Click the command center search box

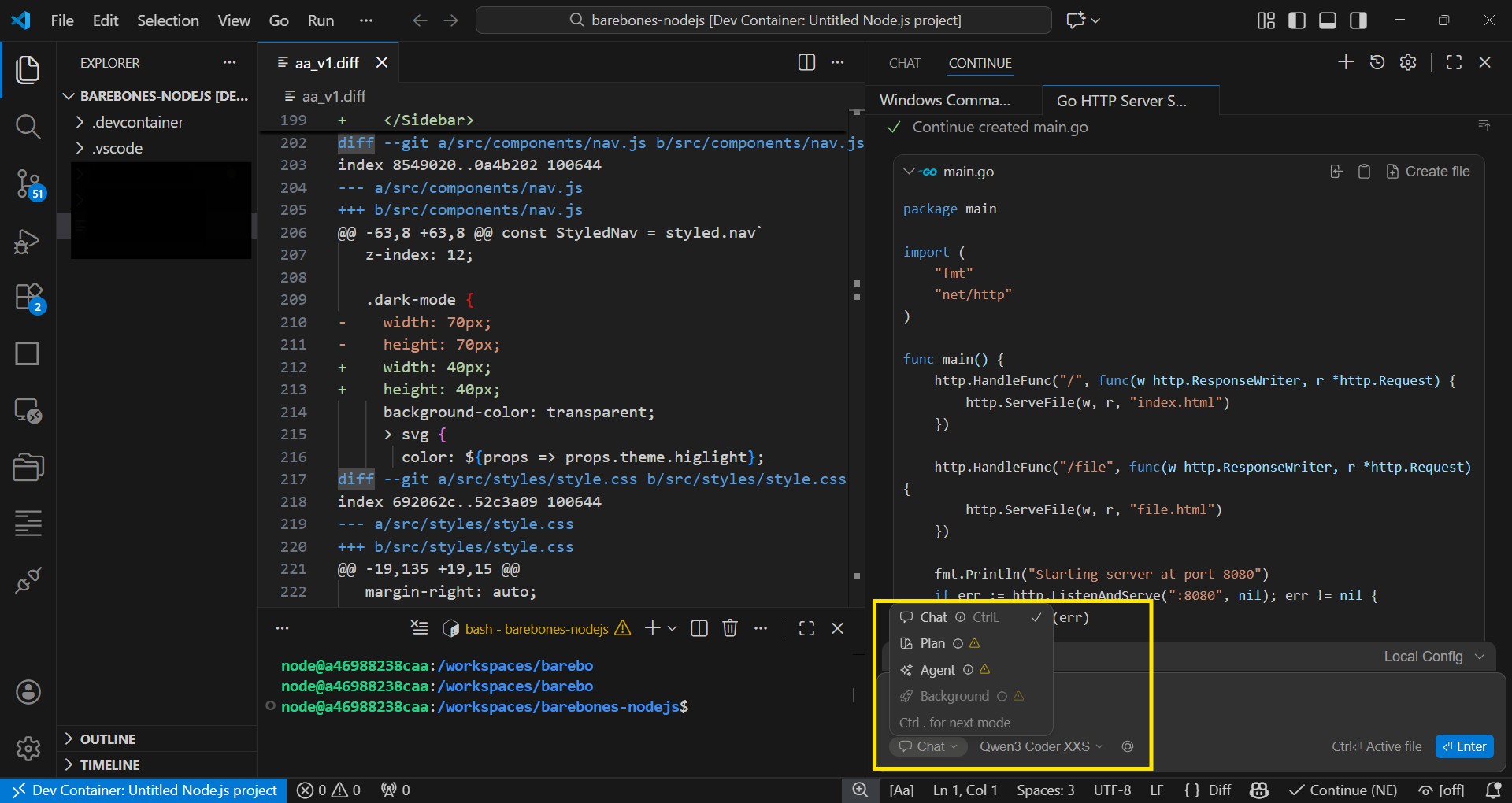tap(763, 20)
